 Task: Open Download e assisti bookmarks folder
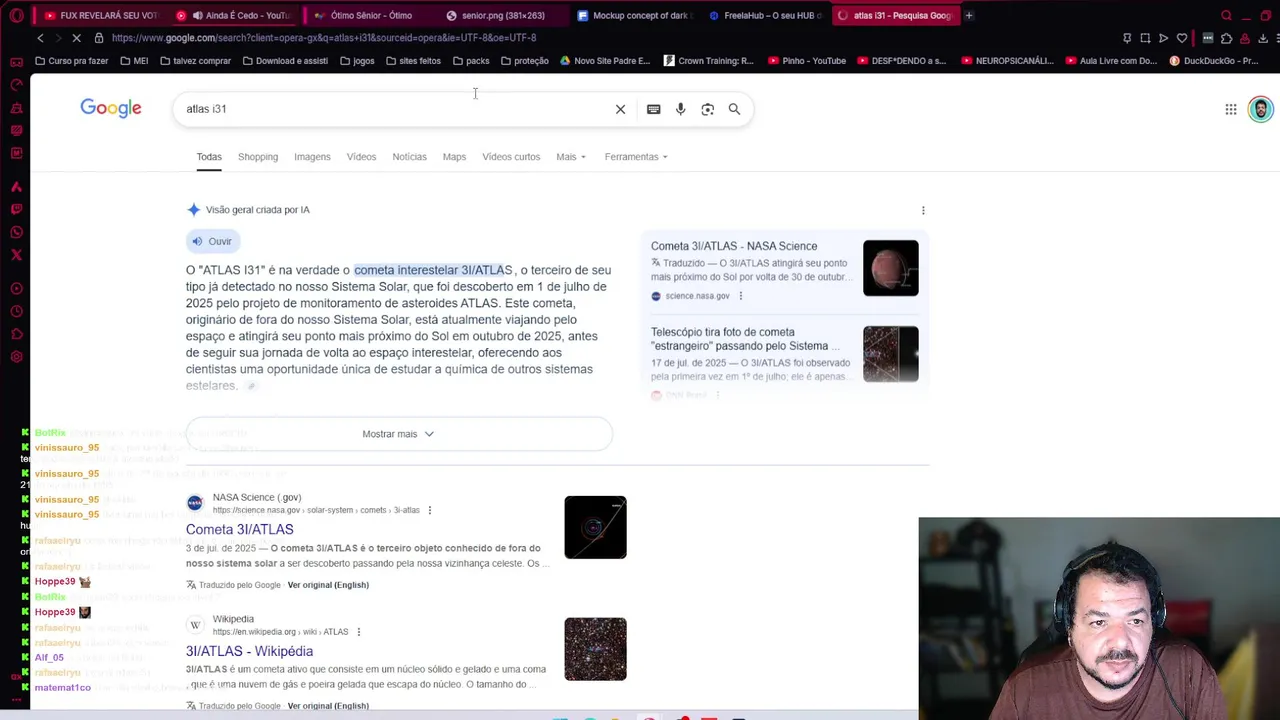(285, 61)
